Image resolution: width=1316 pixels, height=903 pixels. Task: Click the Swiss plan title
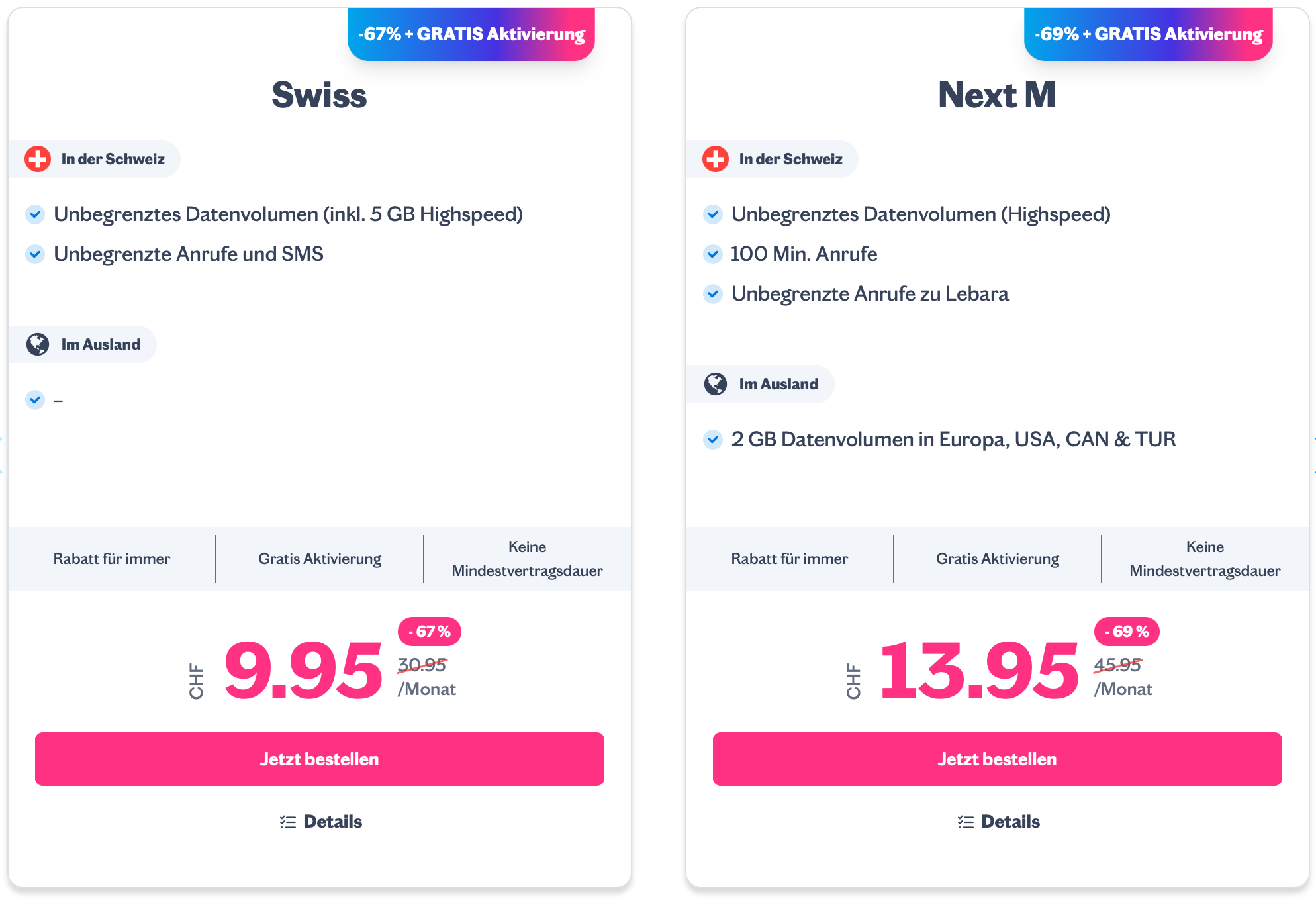pyautogui.click(x=320, y=95)
